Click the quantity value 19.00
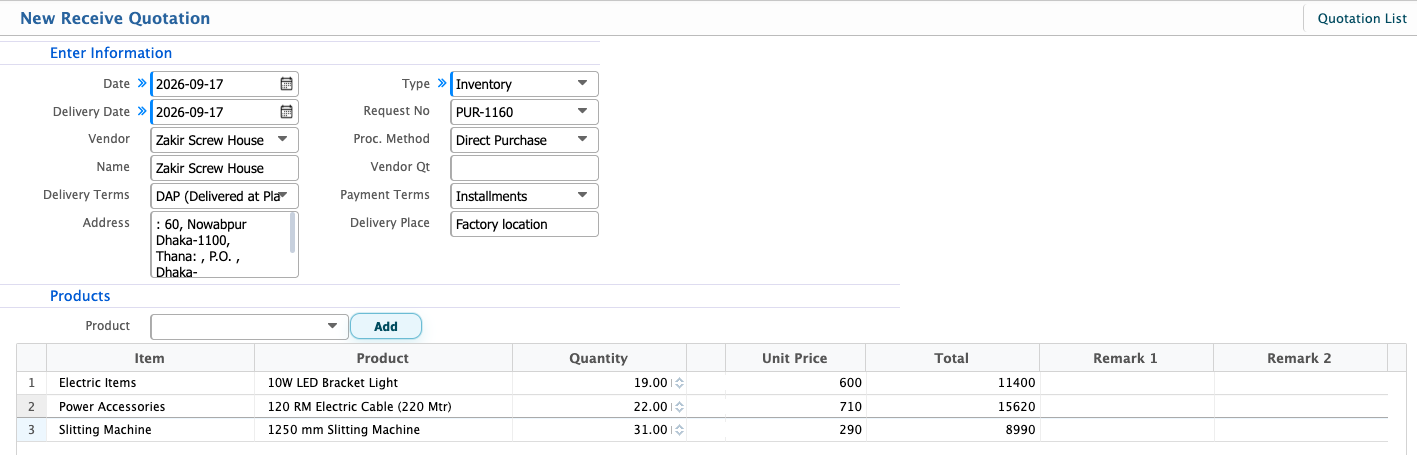1417x455 pixels. coord(650,383)
